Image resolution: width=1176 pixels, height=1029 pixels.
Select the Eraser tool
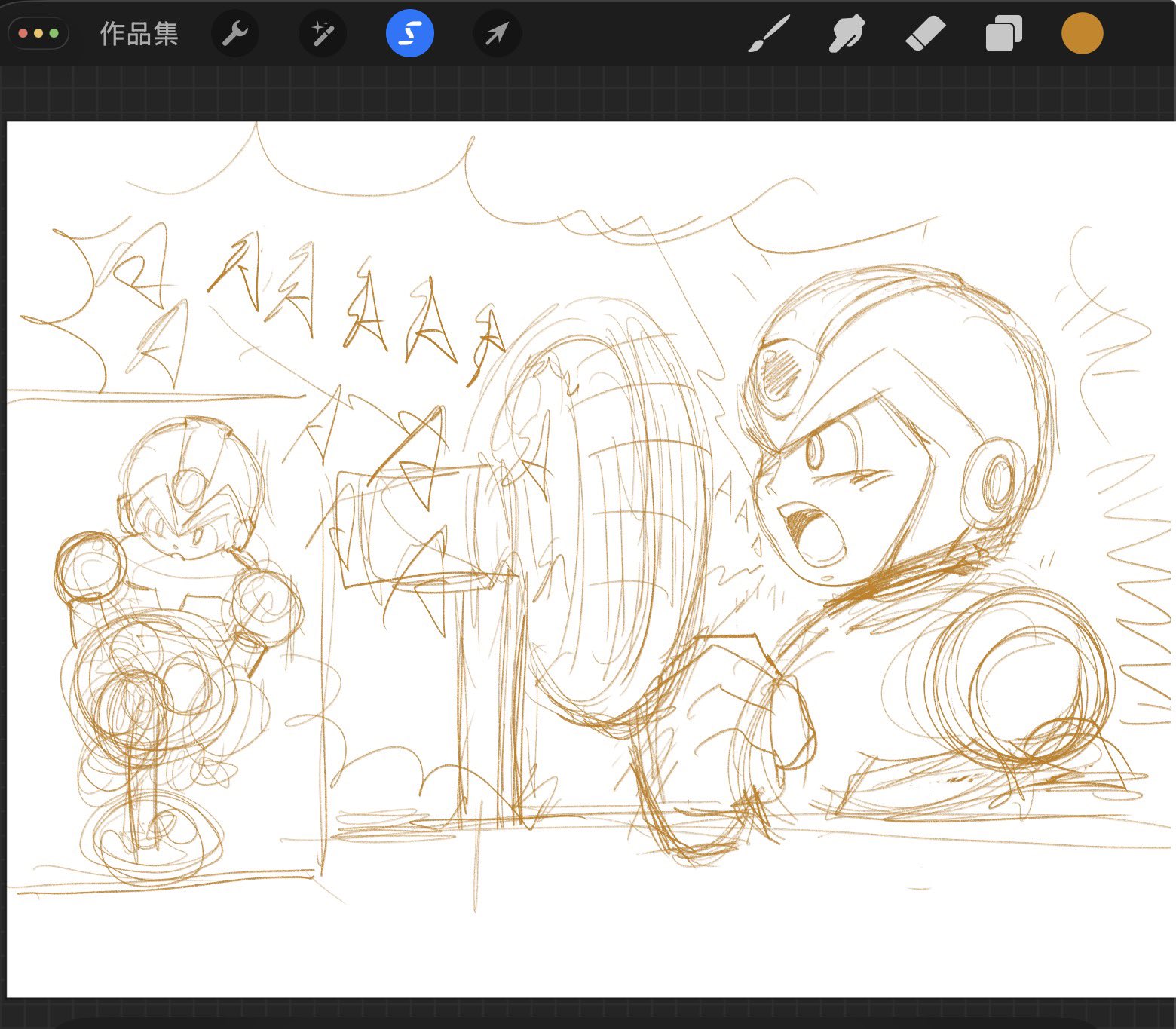(926, 34)
